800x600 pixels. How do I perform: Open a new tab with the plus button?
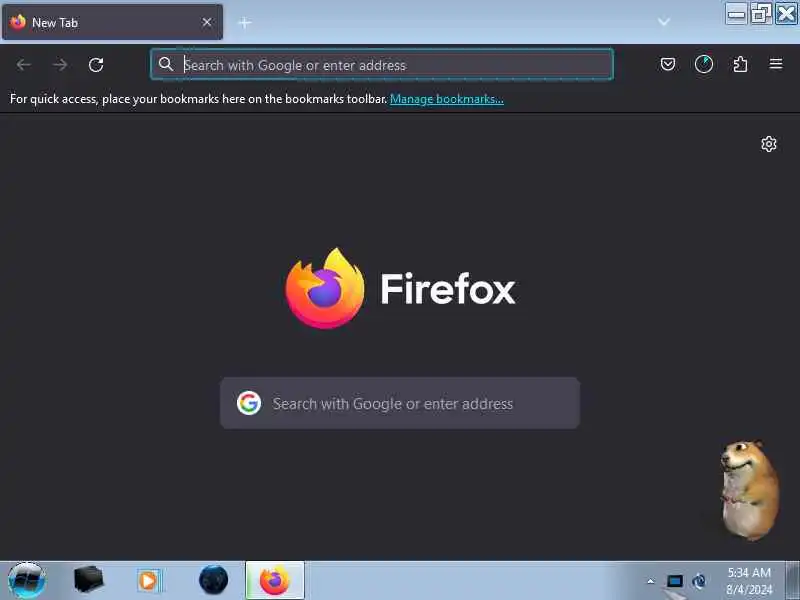[x=245, y=22]
